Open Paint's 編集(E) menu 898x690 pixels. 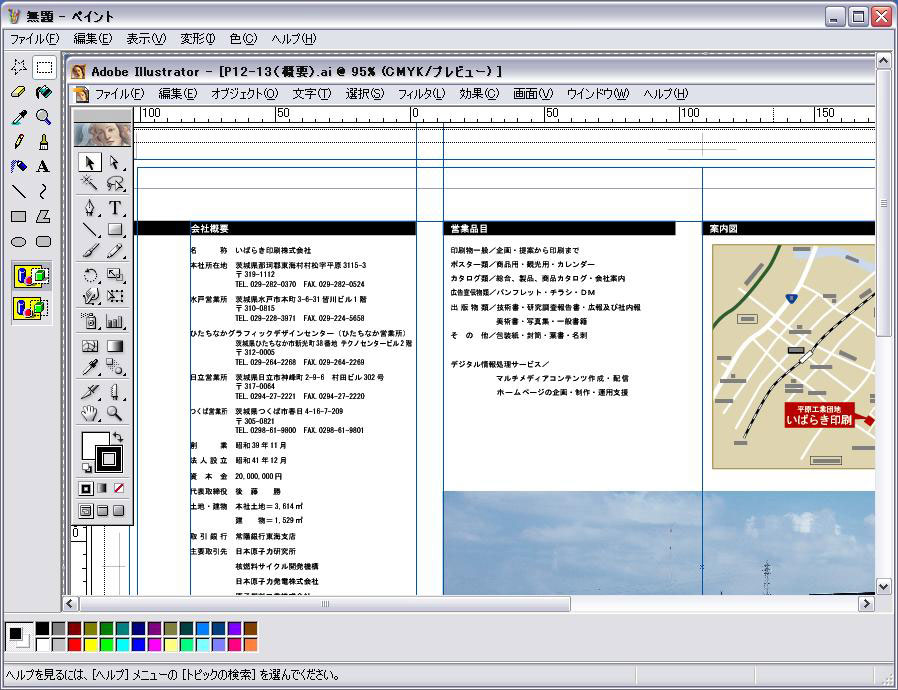(93, 39)
